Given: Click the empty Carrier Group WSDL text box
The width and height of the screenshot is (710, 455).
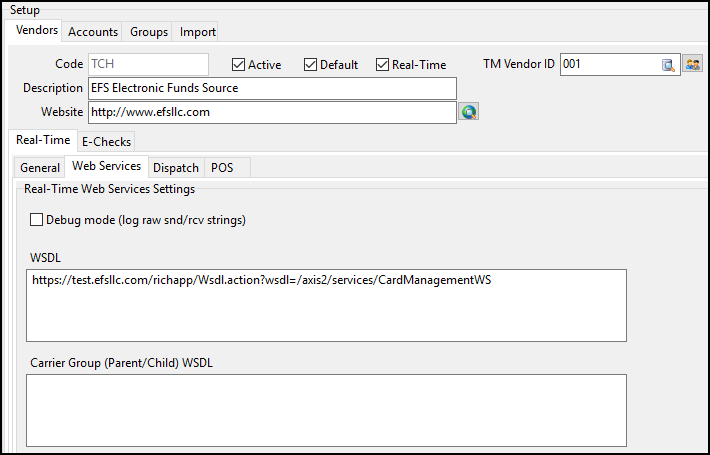Looking at the screenshot, I should coord(326,411).
